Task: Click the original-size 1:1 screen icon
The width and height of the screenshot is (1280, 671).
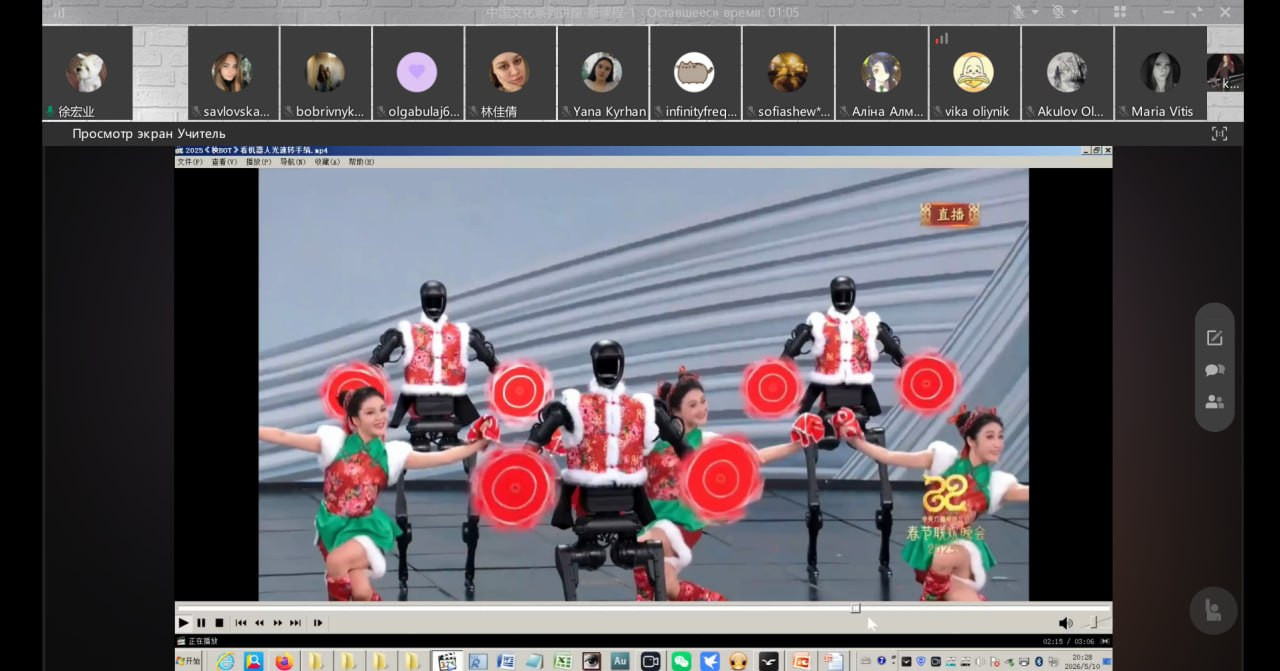Action: (x=1219, y=133)
